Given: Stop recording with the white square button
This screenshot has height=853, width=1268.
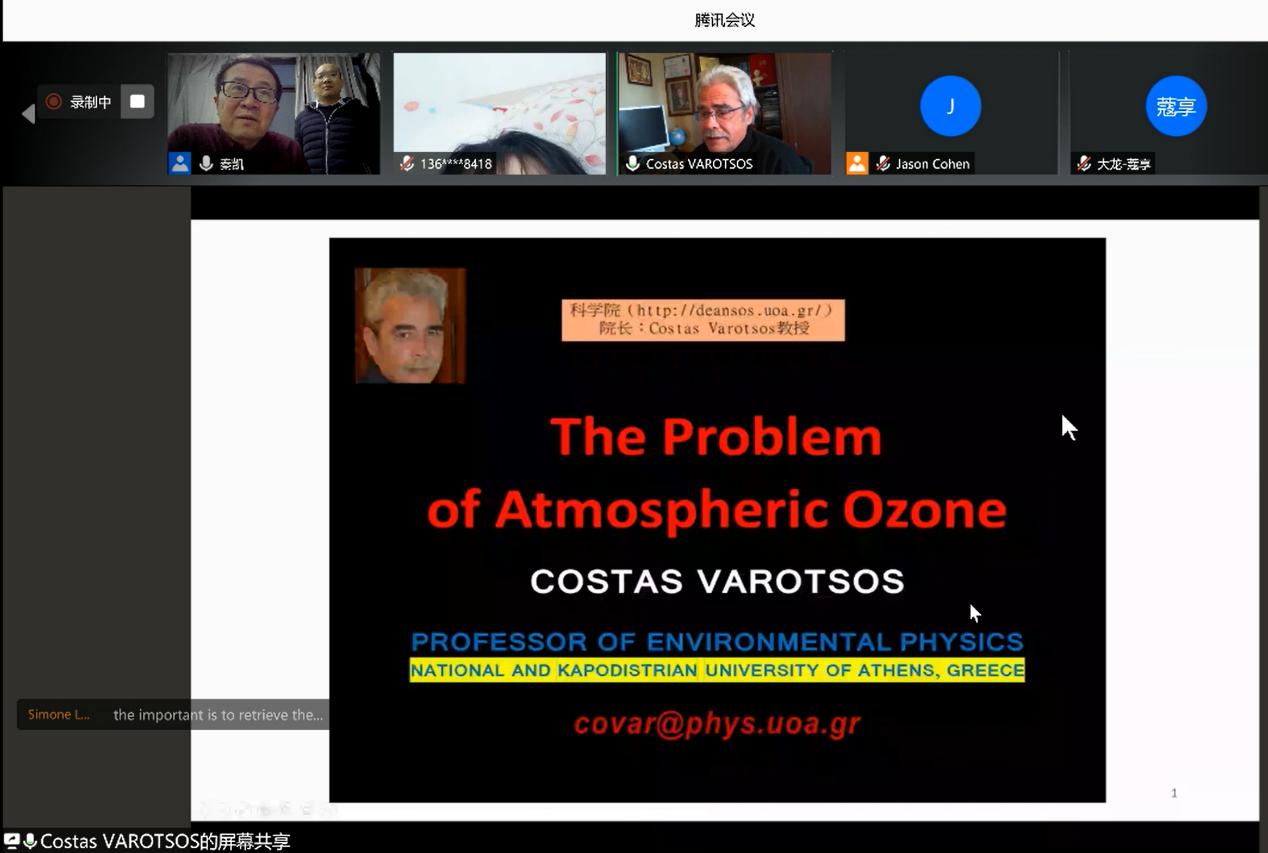Looking at the screenshot, I should pyautogui.click(x=137, y=102).
